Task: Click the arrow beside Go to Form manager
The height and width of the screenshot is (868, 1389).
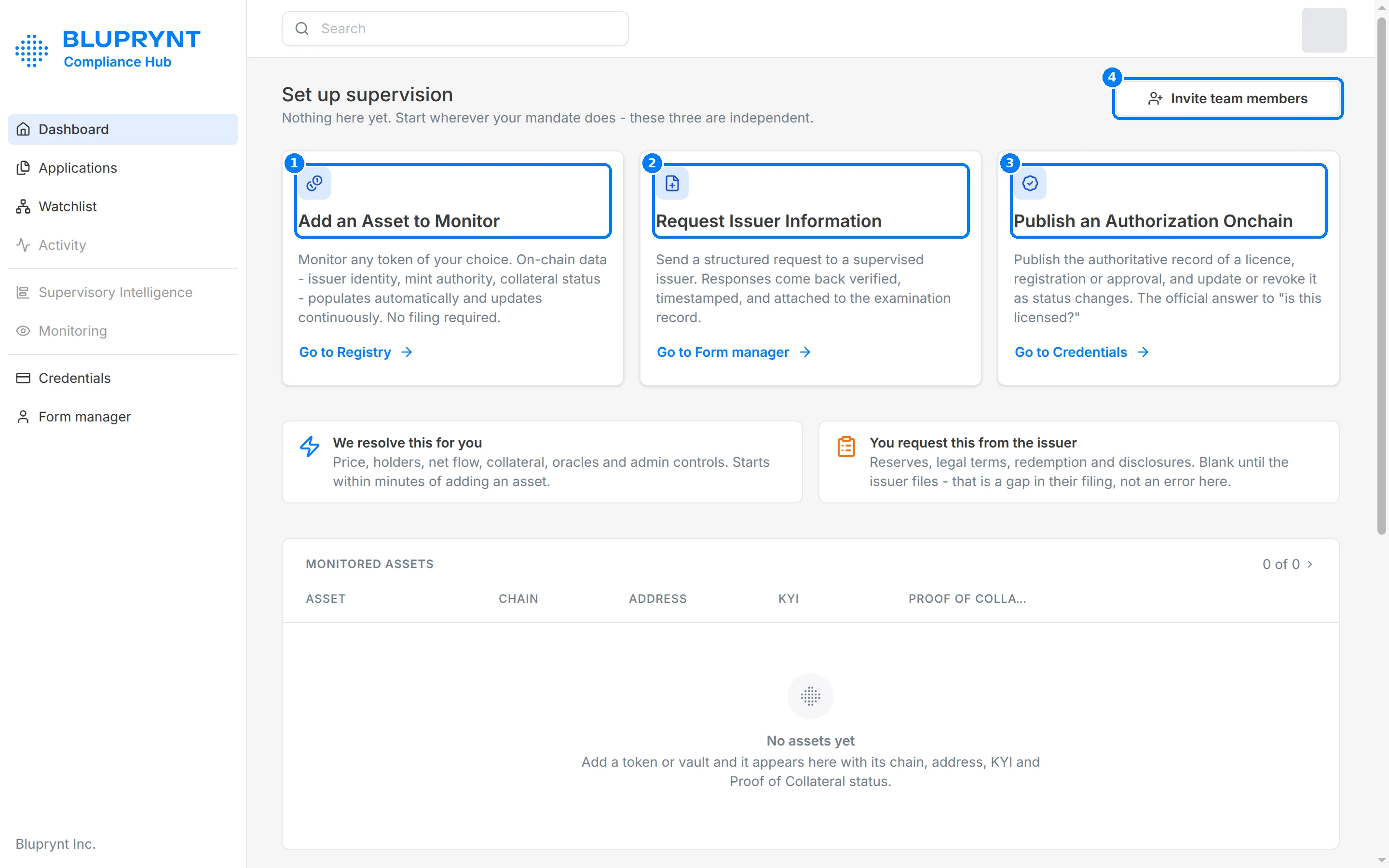Action: pos(804,352)
